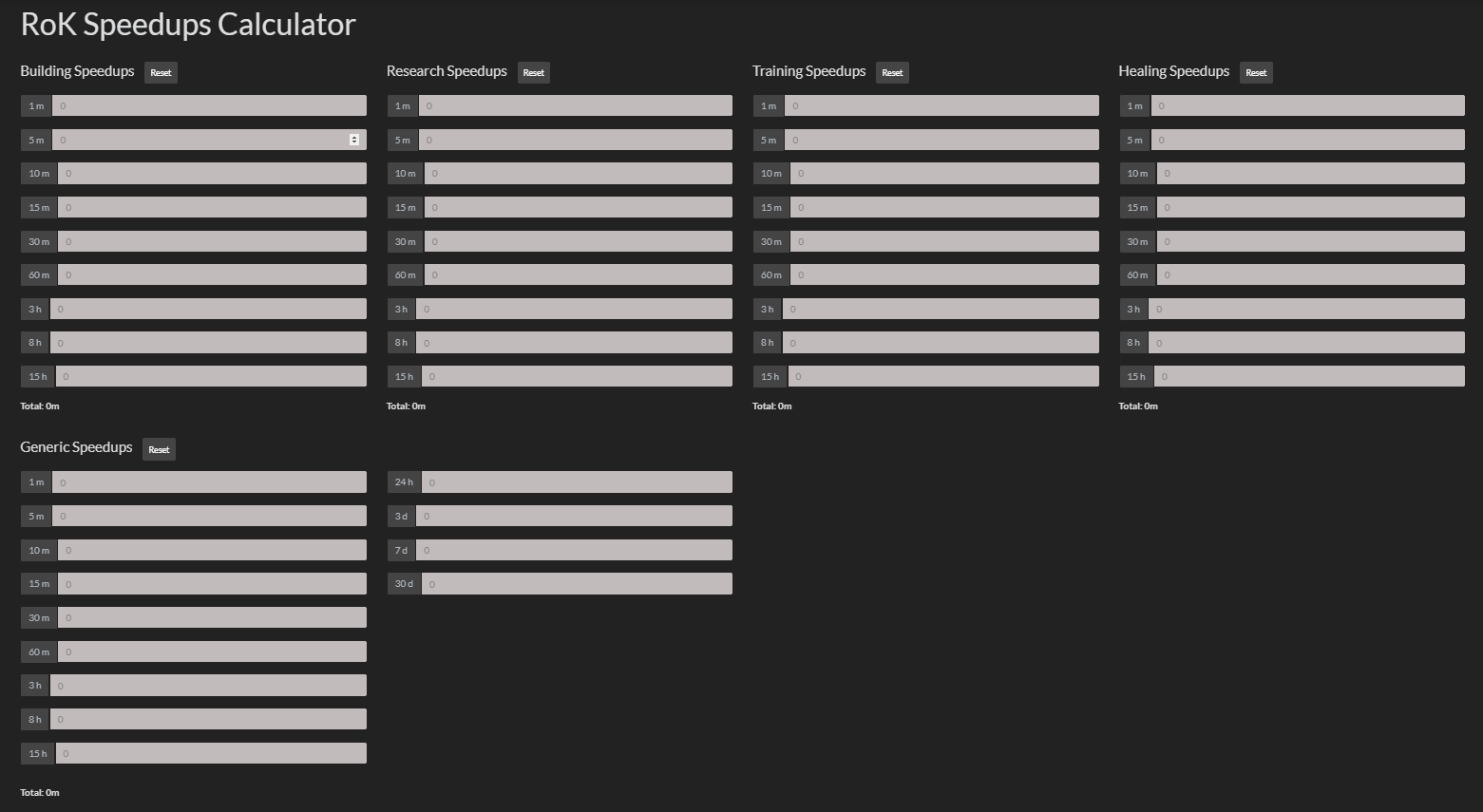Focus the Building Speedups 15 m input
This screenshot has width=1483, height=812.
click(x=212, y=207)
